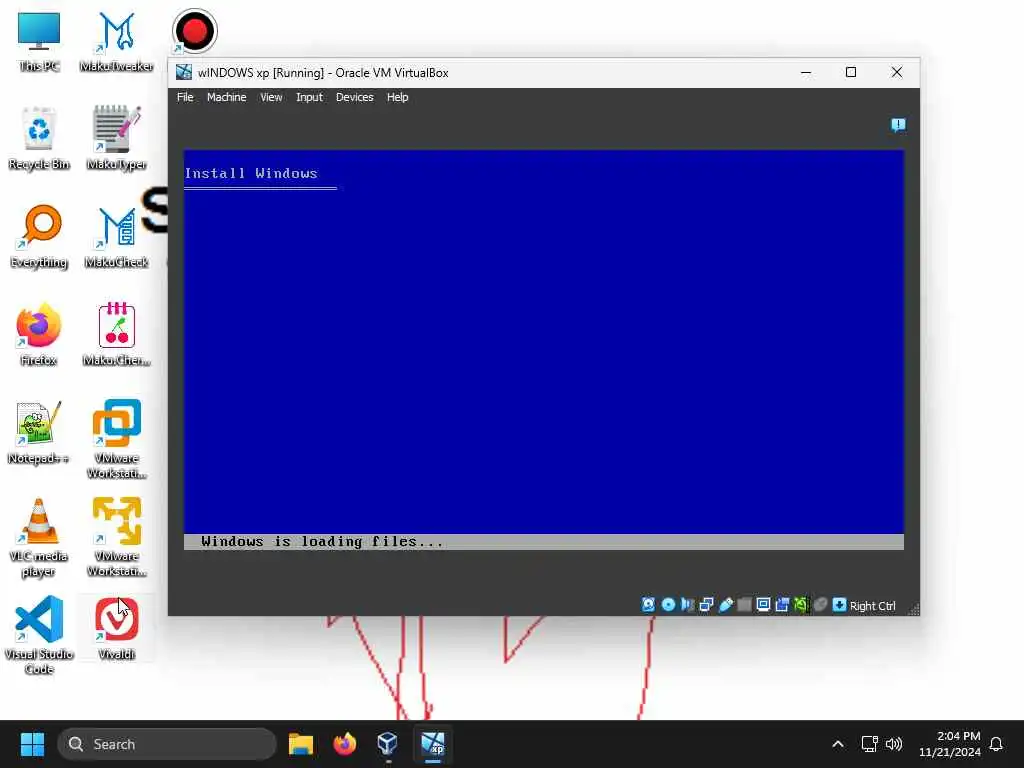Click the audio indicator in VirtualBox status bar
The height and width of the screenshot is (768, 1024).
[x=687, y=605]
